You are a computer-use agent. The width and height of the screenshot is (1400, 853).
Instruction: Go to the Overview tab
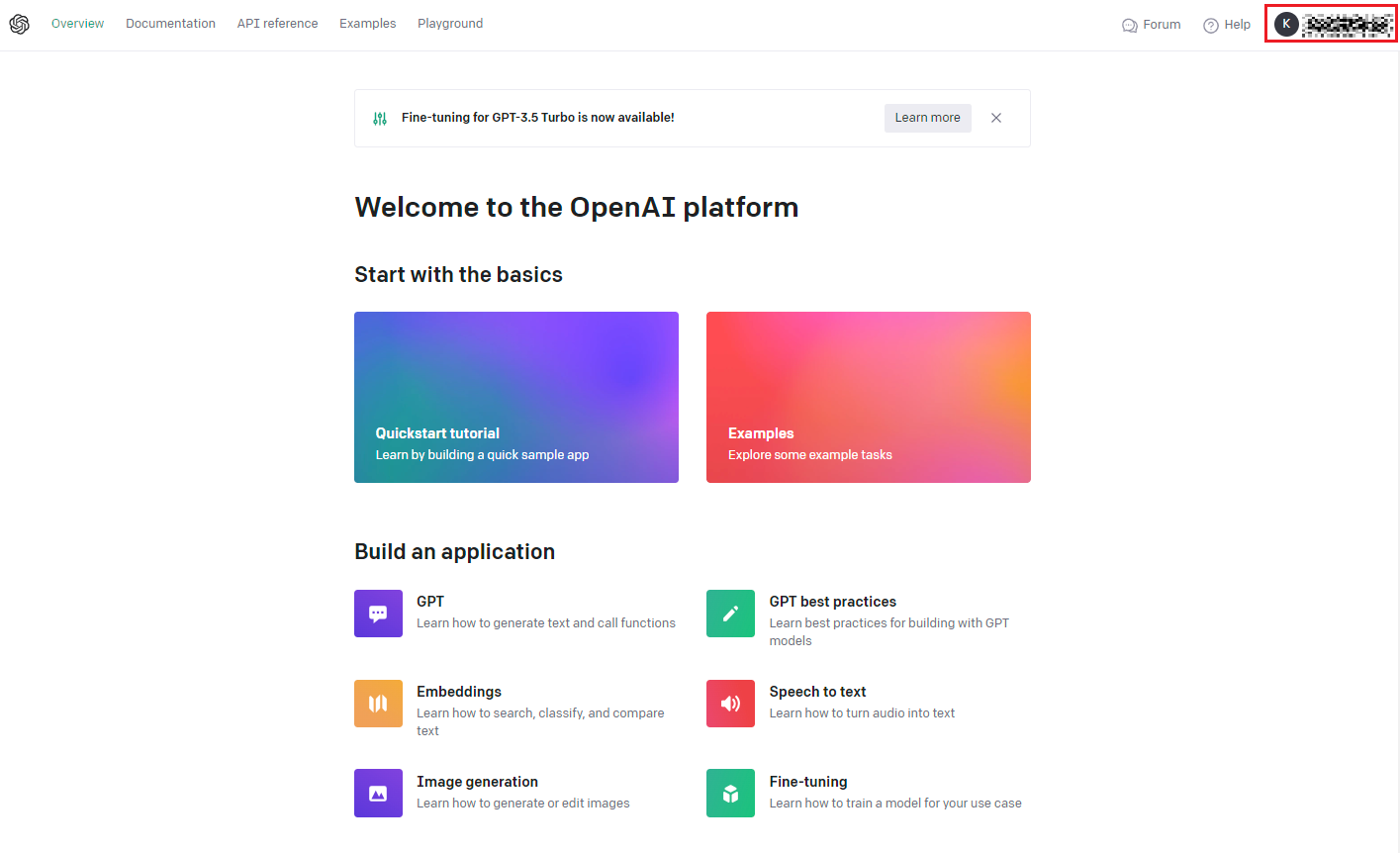(x=77, y=24)
